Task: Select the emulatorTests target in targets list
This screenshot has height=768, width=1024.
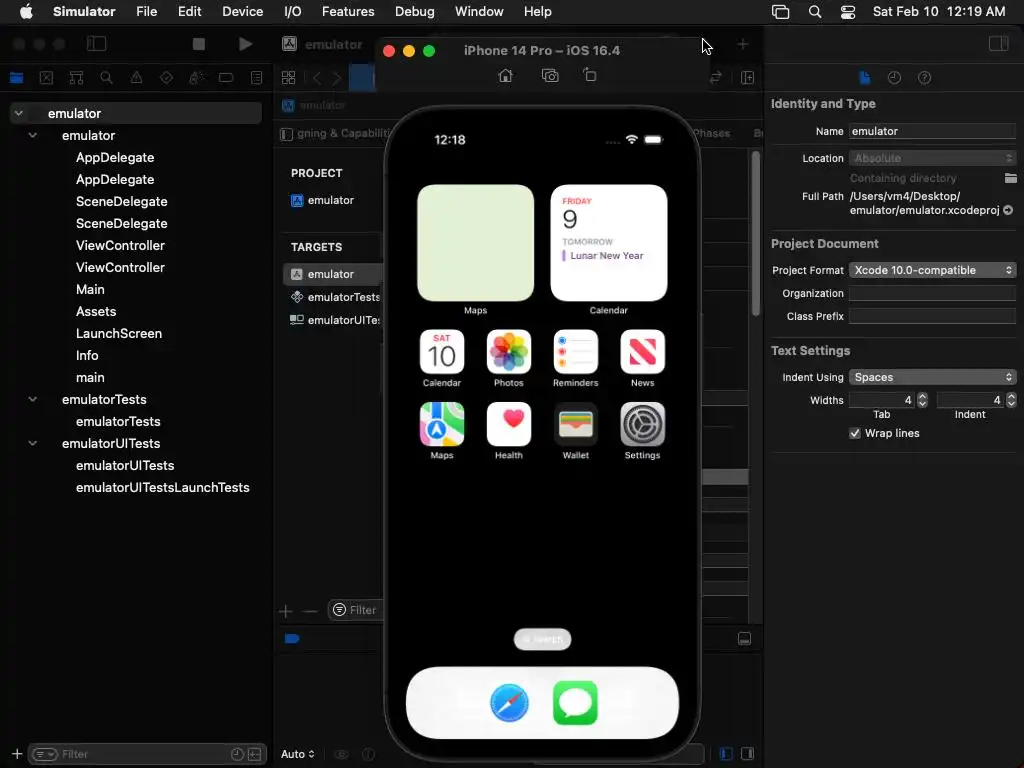Action: pyautogui.click(x=334, y=297)
